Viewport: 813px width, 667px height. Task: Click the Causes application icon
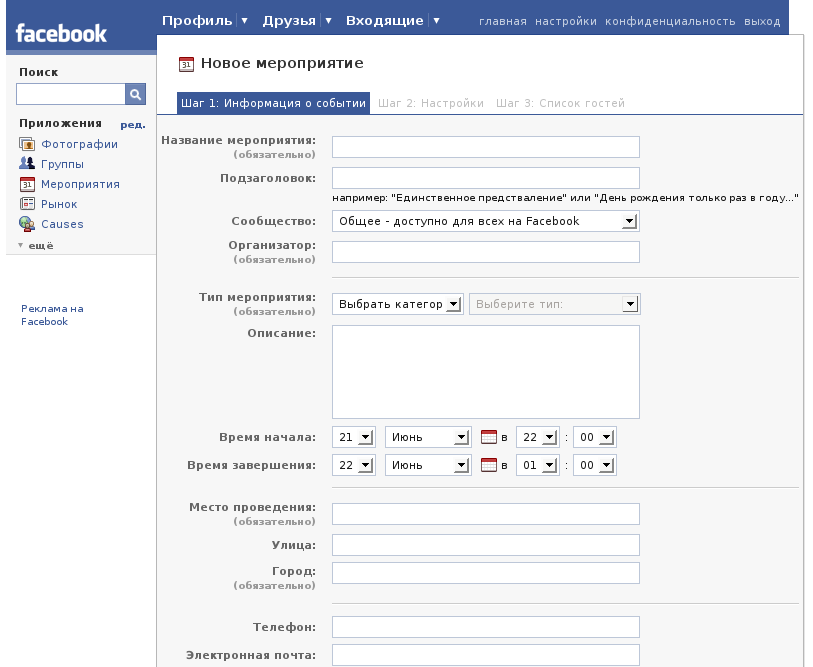27,224
